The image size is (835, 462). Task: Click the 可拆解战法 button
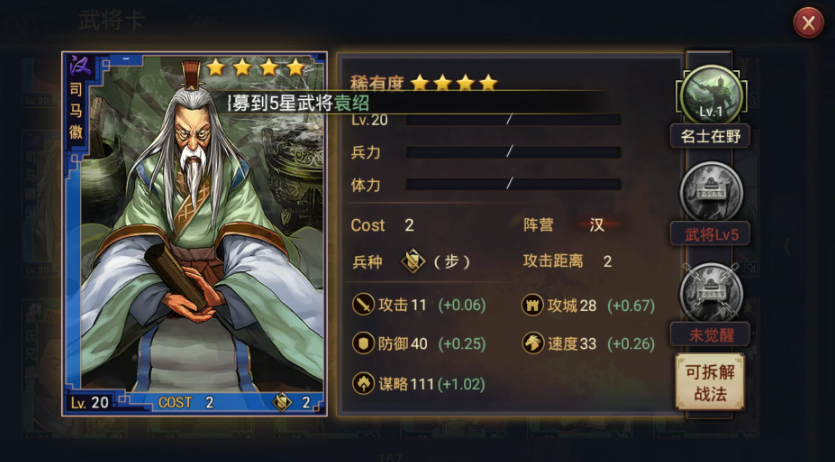(x=710, y=382)
